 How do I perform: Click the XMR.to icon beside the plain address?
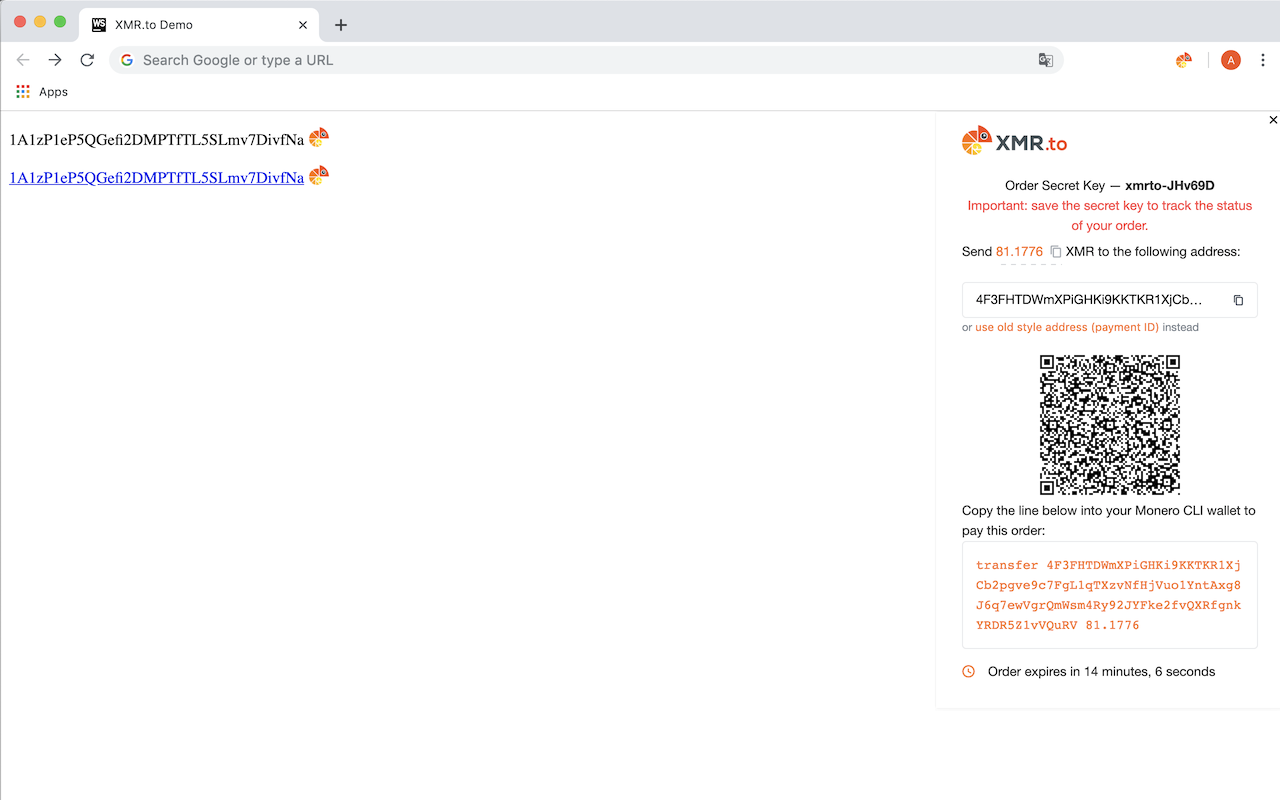pyautogui.click(x=319, y=138)
